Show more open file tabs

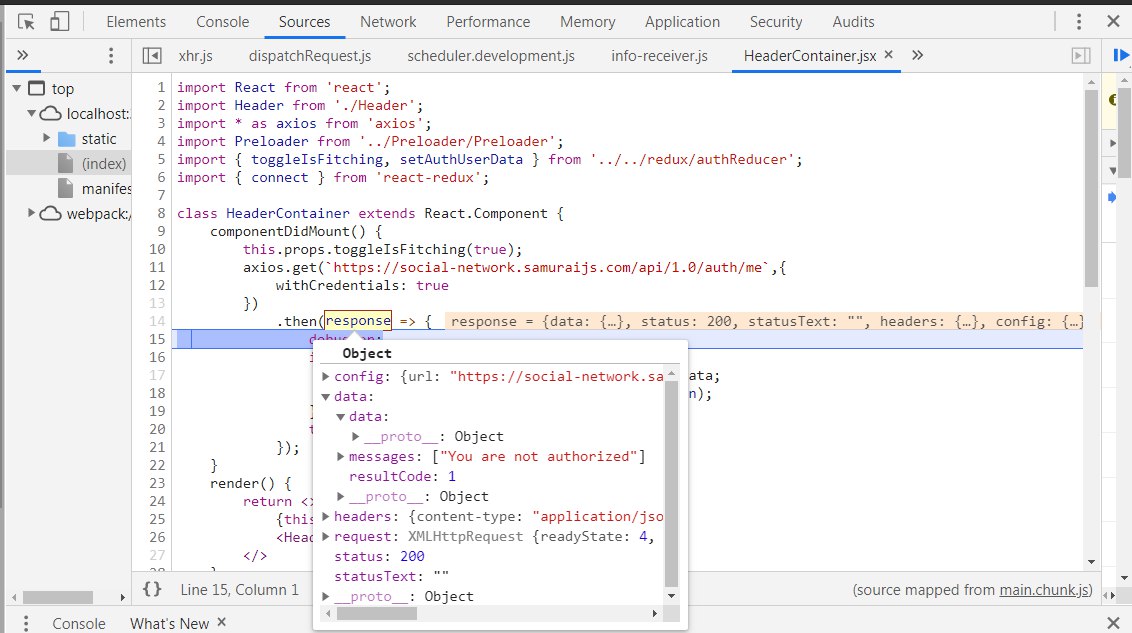click(x=918, y=55)
